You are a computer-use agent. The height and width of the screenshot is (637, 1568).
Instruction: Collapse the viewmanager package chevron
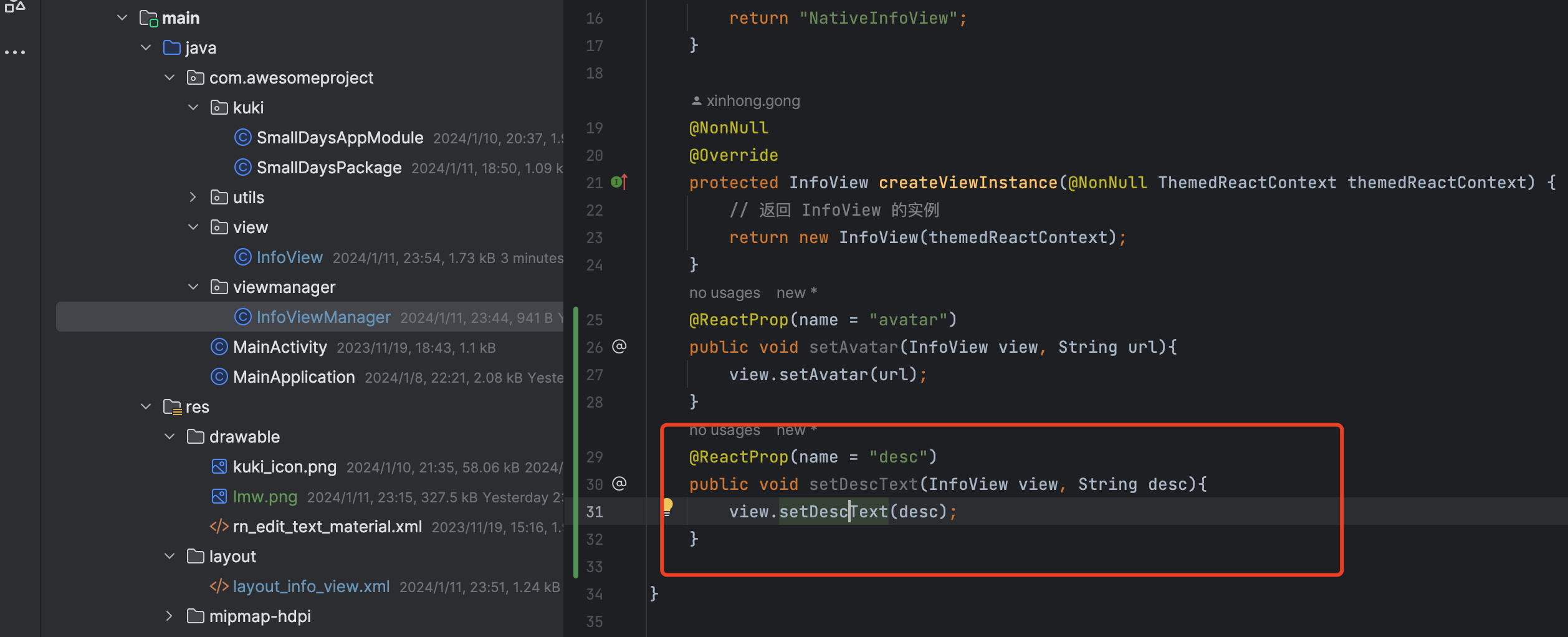coord(193,287)
